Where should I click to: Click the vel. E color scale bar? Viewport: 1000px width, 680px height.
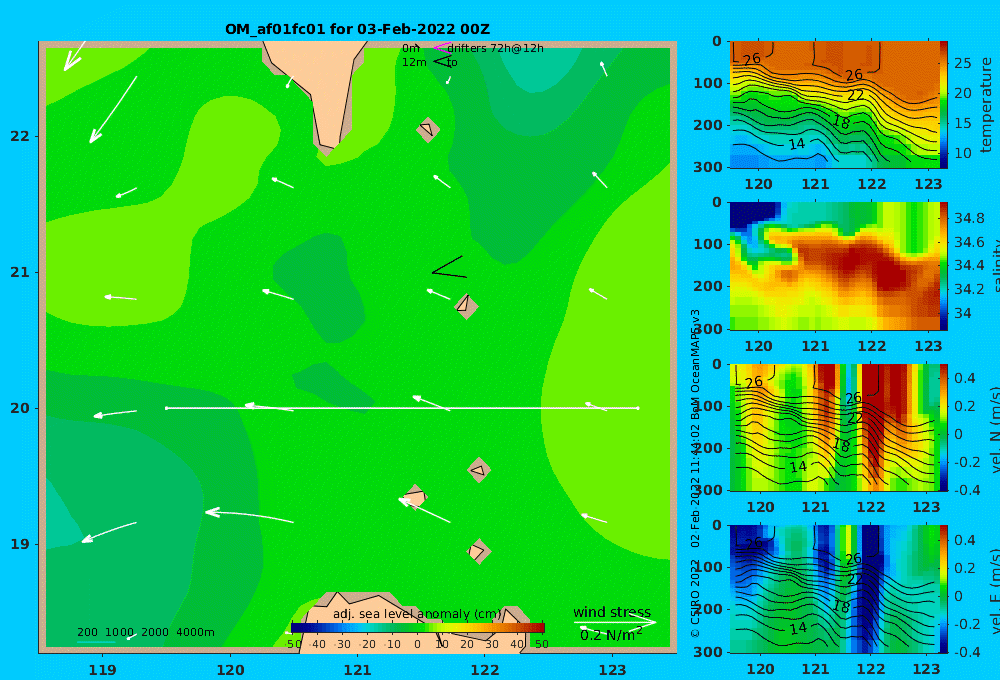[x=944, y=589]
